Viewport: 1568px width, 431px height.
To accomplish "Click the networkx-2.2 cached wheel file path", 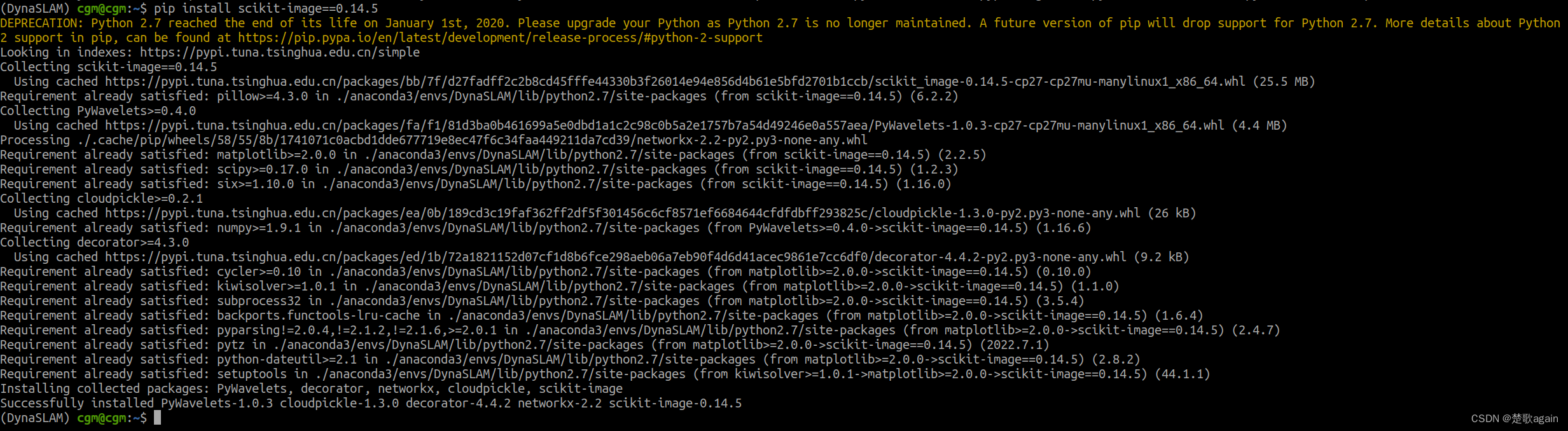I will pyautogui.click(x=472, y=140).
